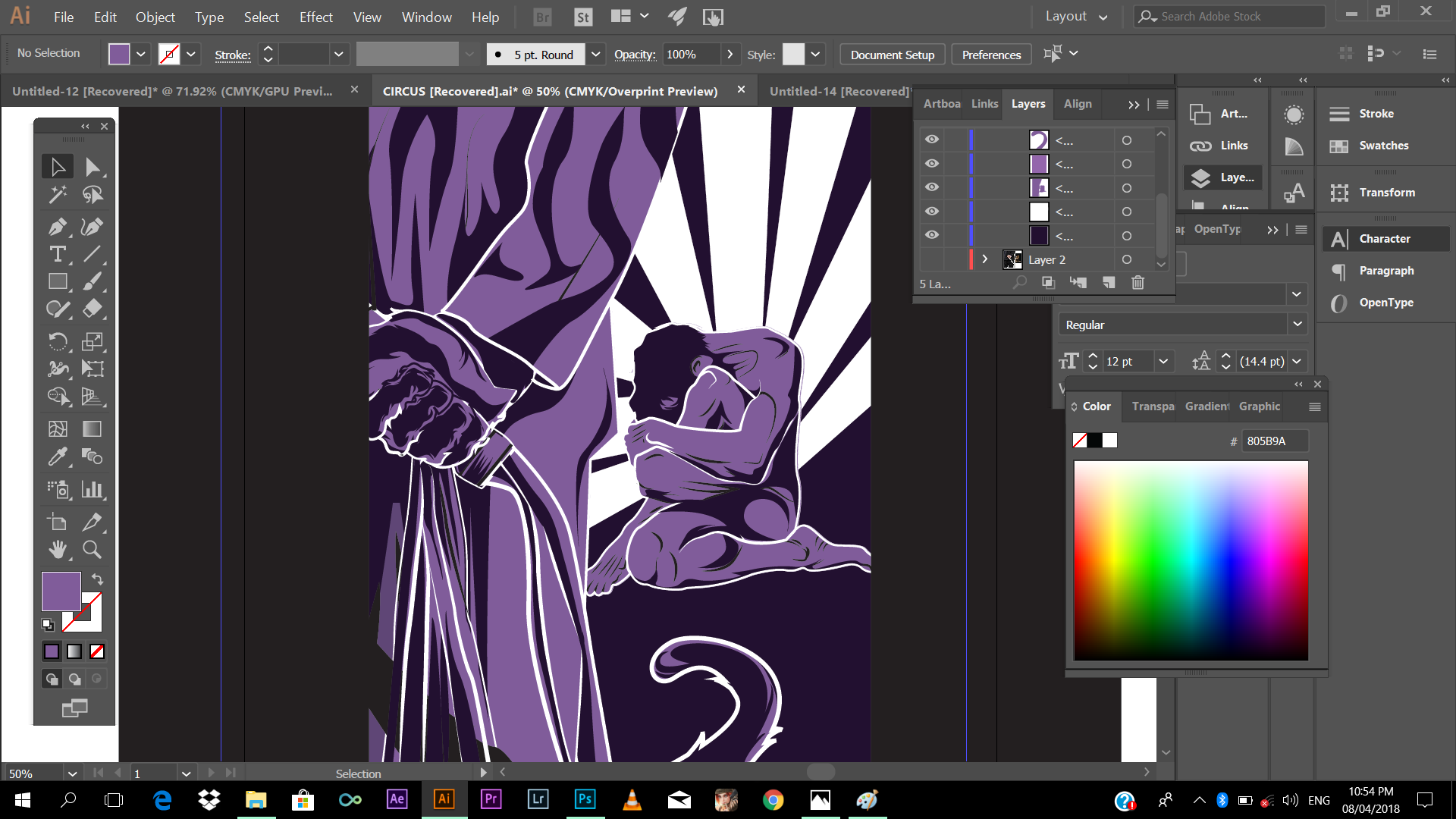Viewport: 1456px width, 819px height.
Task: Select the Eyedropper tool
Action: tap(58, 457)
